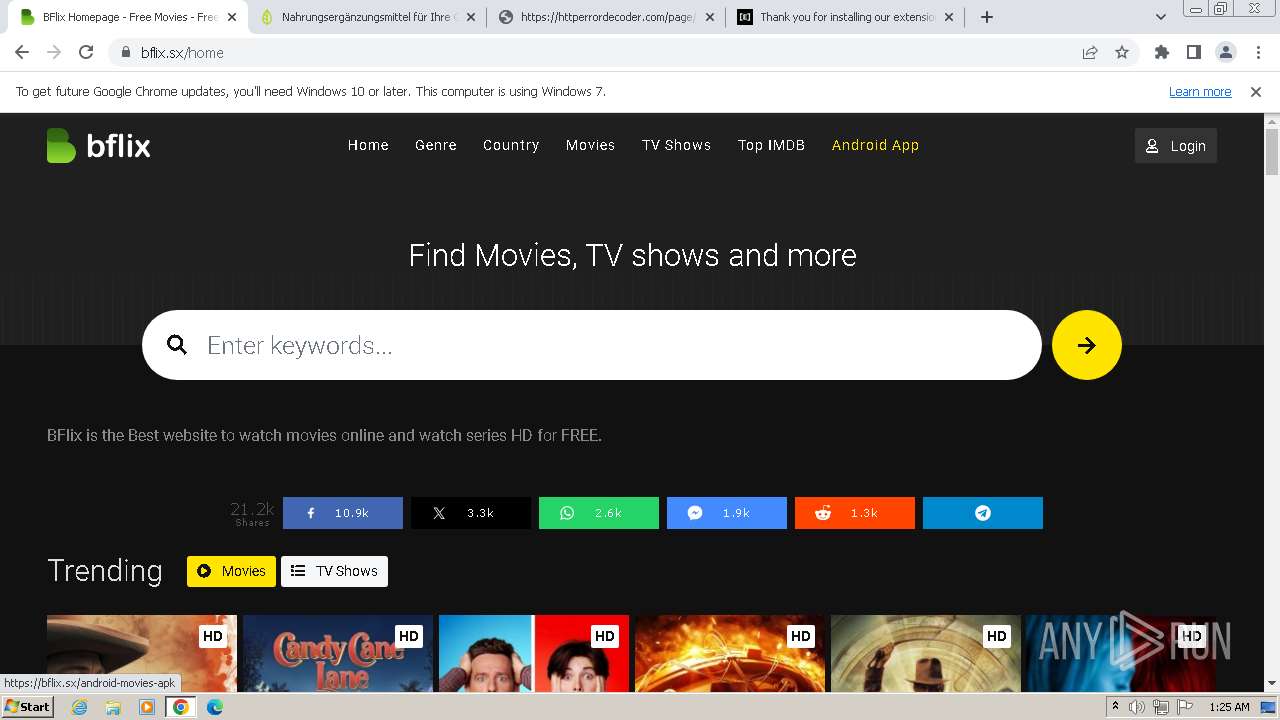The width and height of the screenshot is (1280, 720).
Task: Open the Chrome extensions puzzle icon
Action: click(1162, 52)
